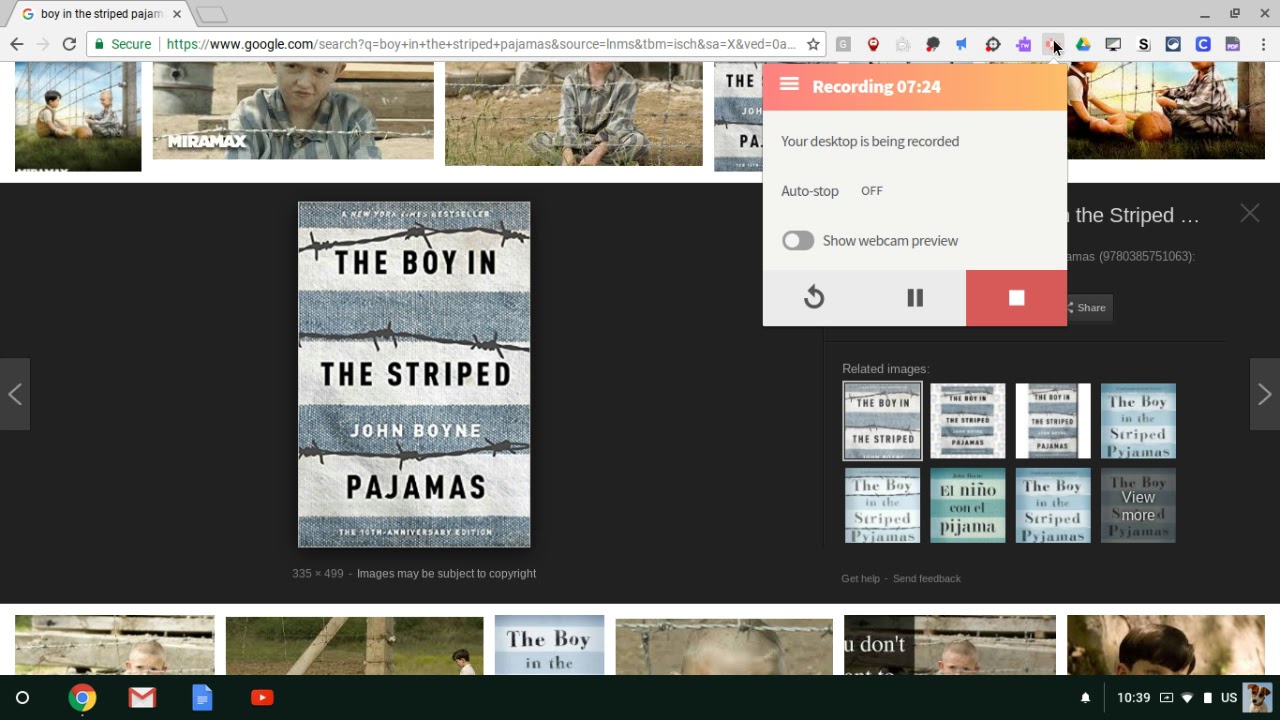Open El niño con el pijama image
The width and height of the screenshot is (1280, 720).
tap(967, 506)
